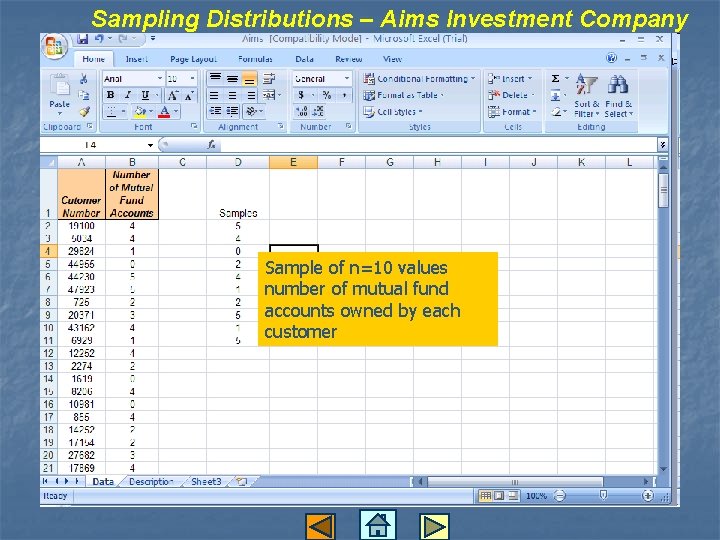Open the Data ribbon tab
The height and width of the screenshot is (540, 720).
(x=304, y=59)
